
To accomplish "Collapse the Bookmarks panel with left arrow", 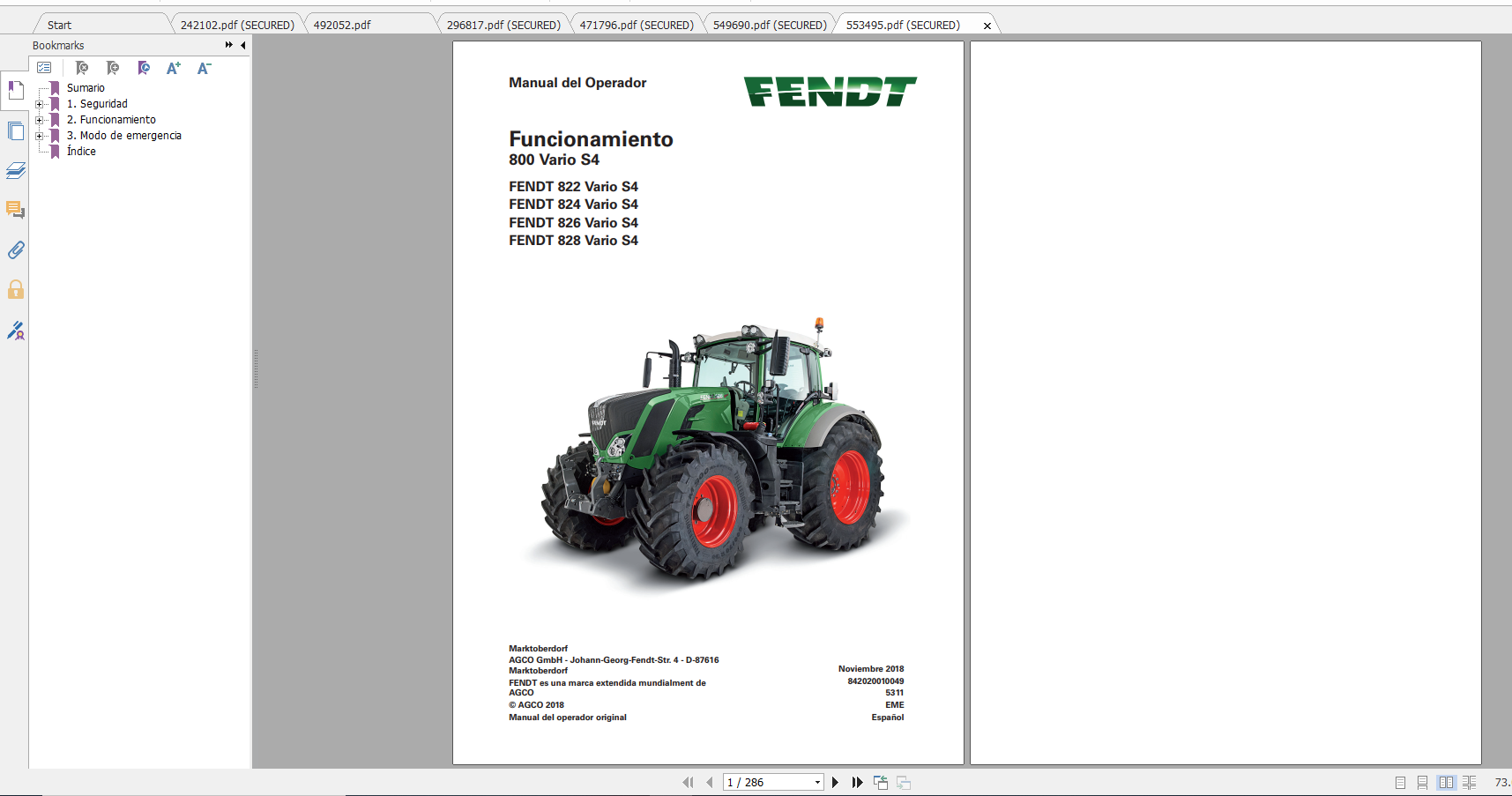I will click(x=242, y=45).
